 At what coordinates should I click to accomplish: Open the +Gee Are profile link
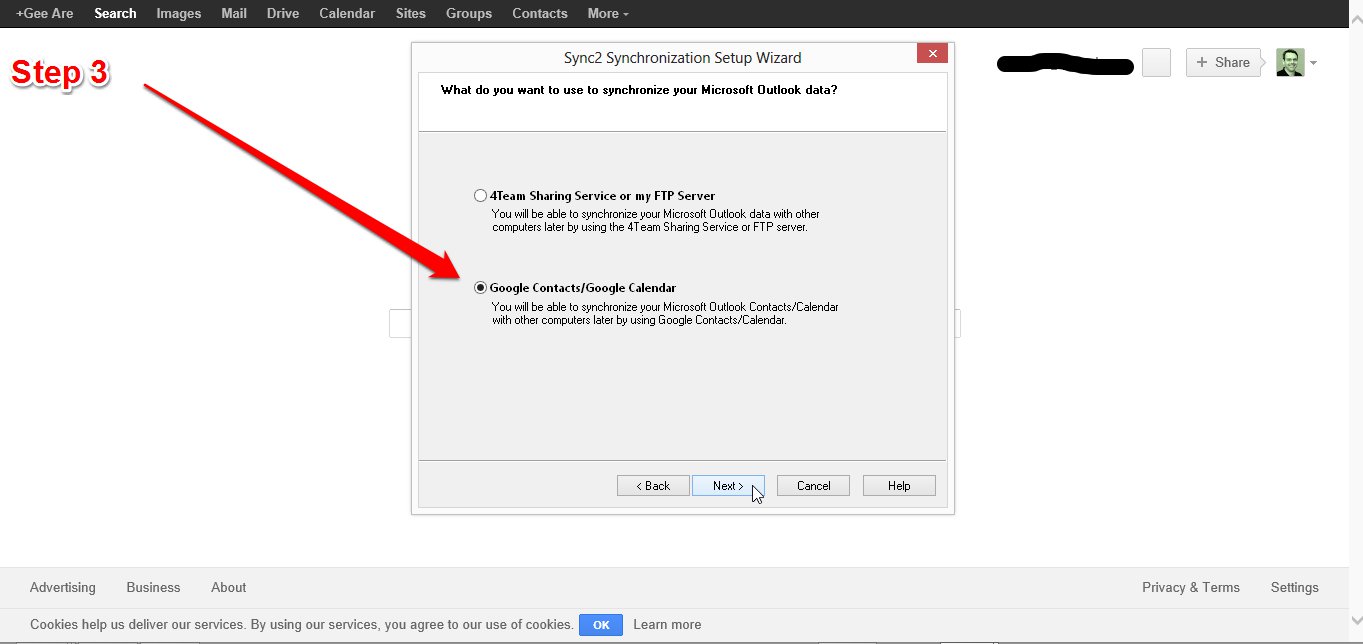coord(44,13)
